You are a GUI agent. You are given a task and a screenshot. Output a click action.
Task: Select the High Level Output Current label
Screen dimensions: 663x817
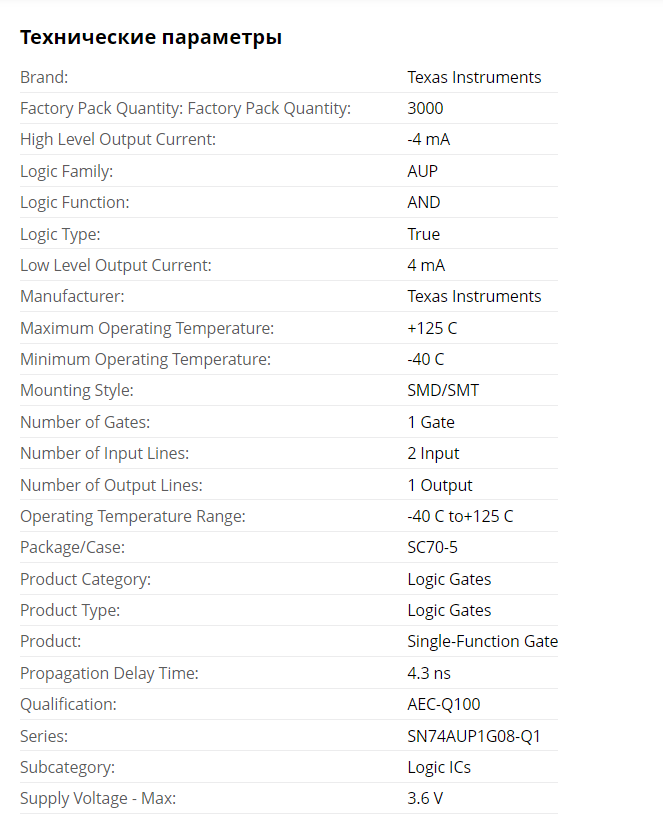click(x=118, y=140)
